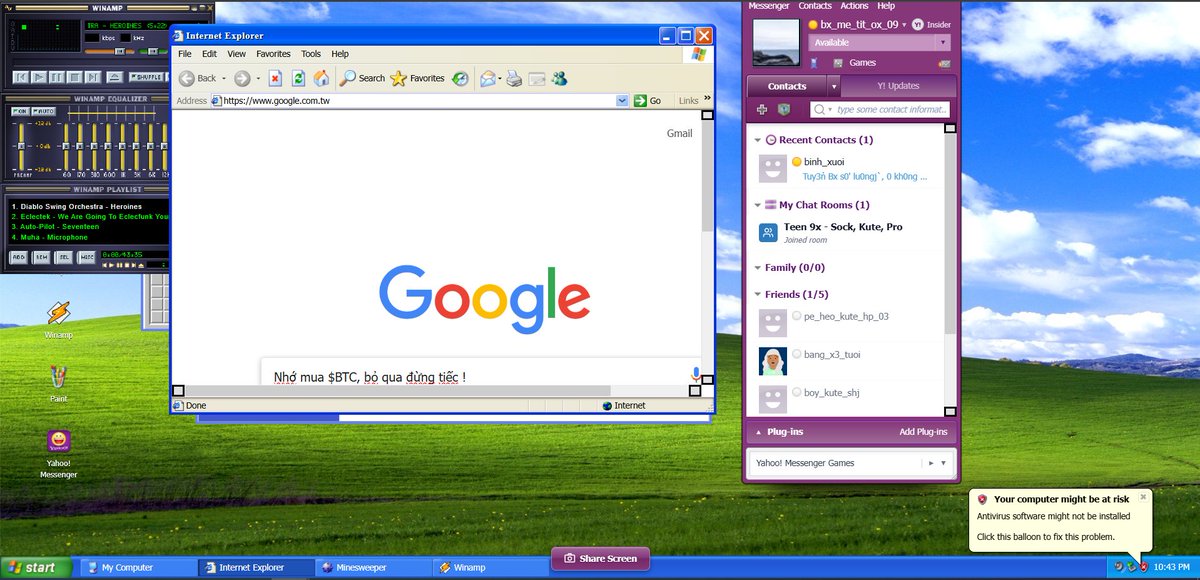Click the Add Contact plus icon in Yahoo Messenger
This screenshot has width=1200, height=580.
pos(762,109)
